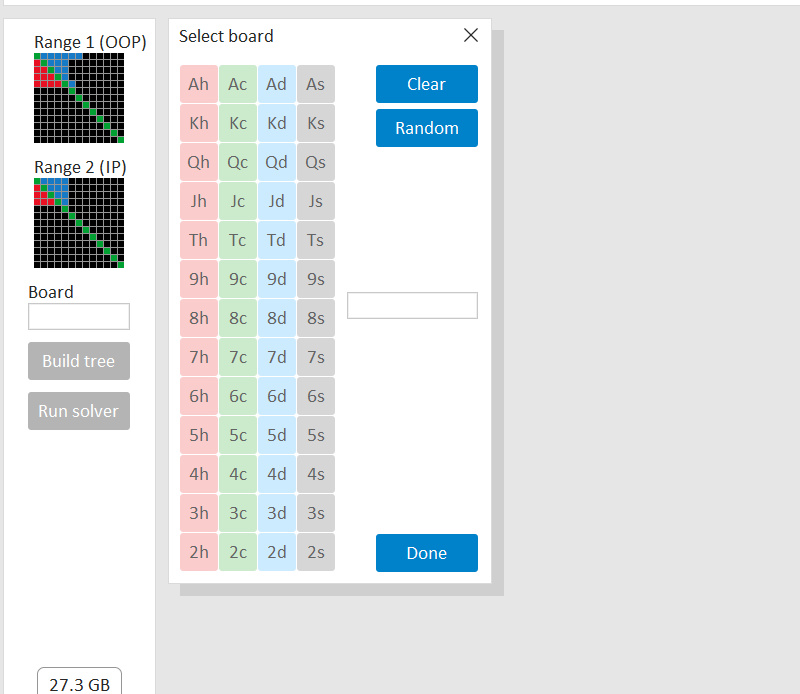Image resolution: width=800 pixels, height=694 pixels.
Task: Click the 27.3 GB memory indicator
Action: pos(79,684)
